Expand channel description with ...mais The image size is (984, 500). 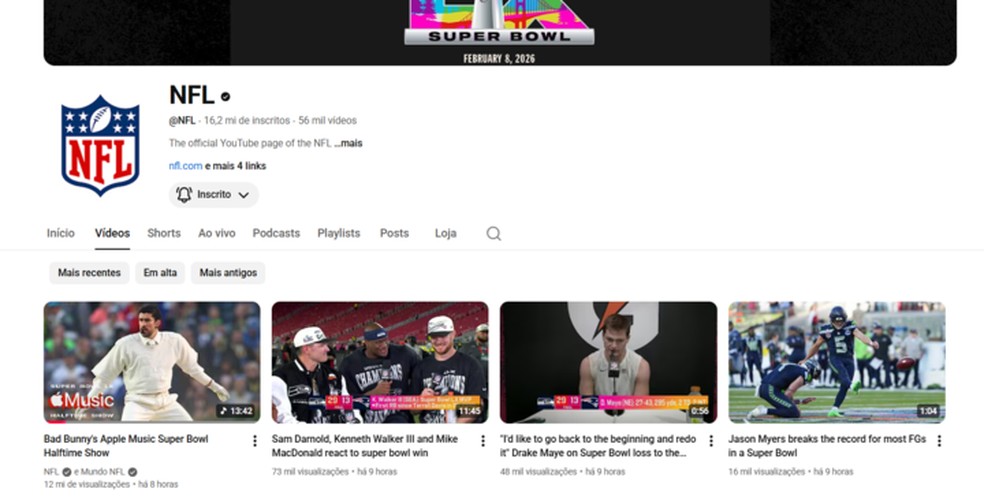click(348, 144)
